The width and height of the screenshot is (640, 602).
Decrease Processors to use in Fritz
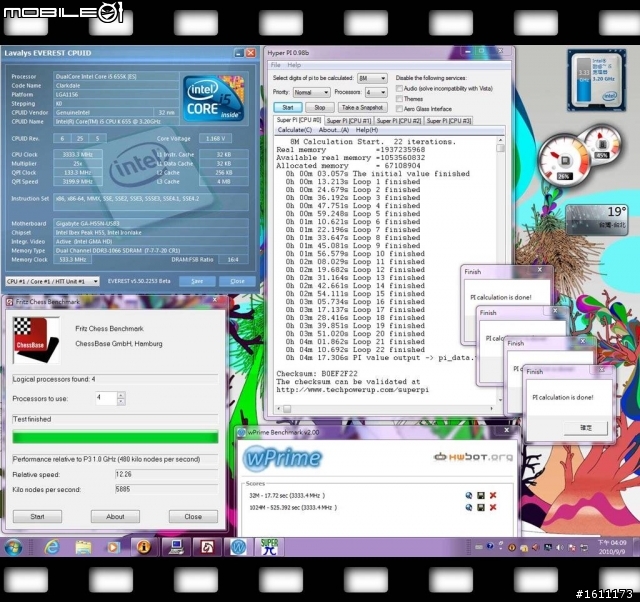click(121, 402)
